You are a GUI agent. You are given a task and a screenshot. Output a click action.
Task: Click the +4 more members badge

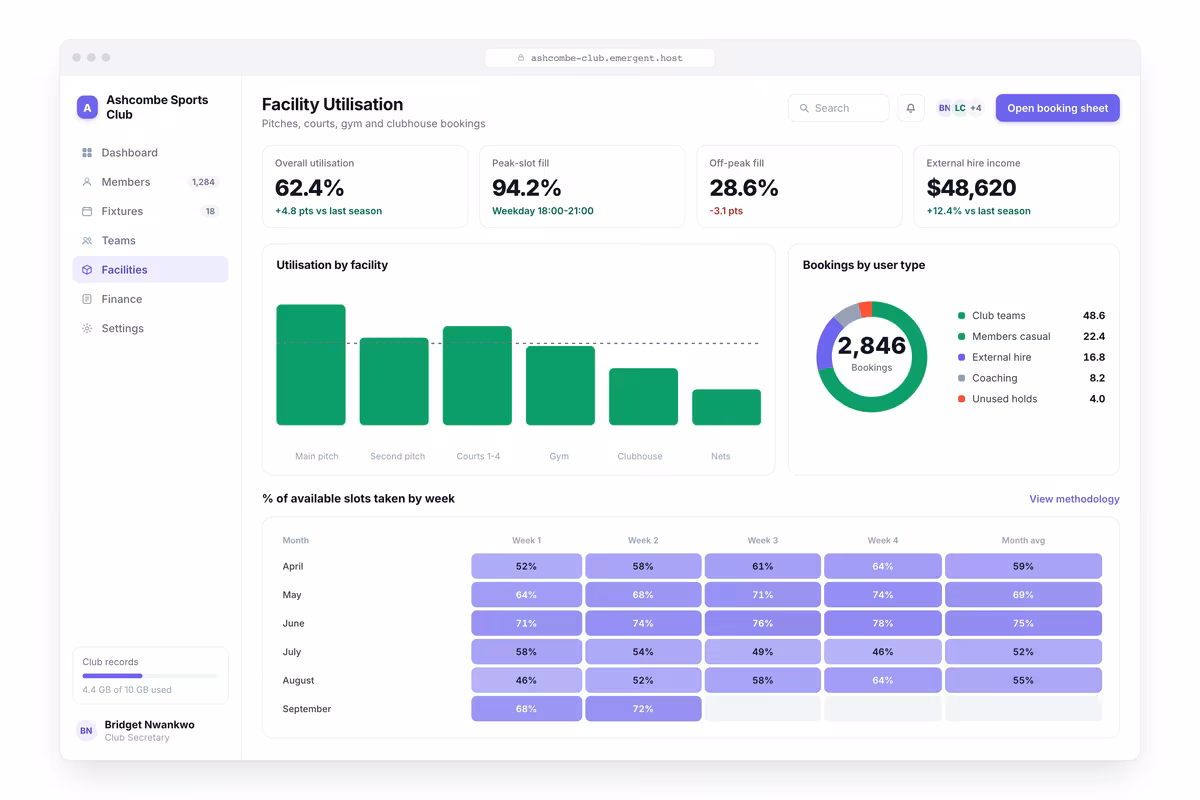(975, 108)
